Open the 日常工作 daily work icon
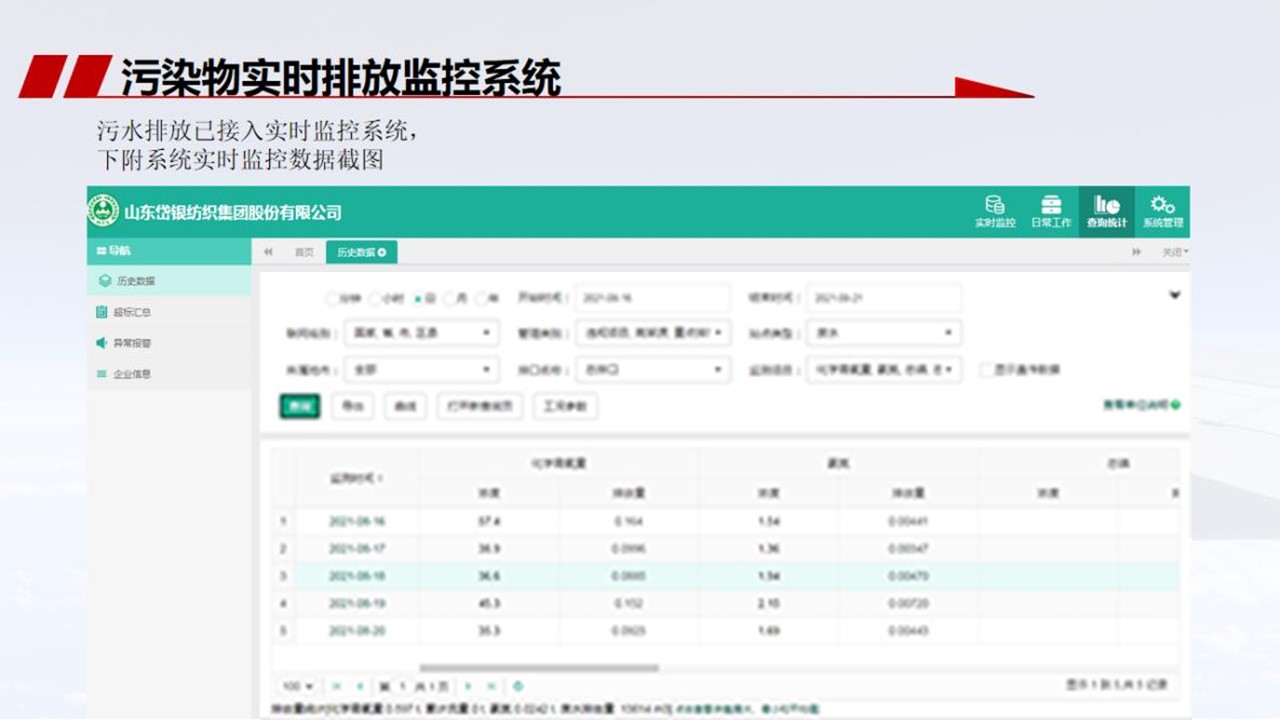This screenshot has width=1280, height=720. (x=1050, y=205)
